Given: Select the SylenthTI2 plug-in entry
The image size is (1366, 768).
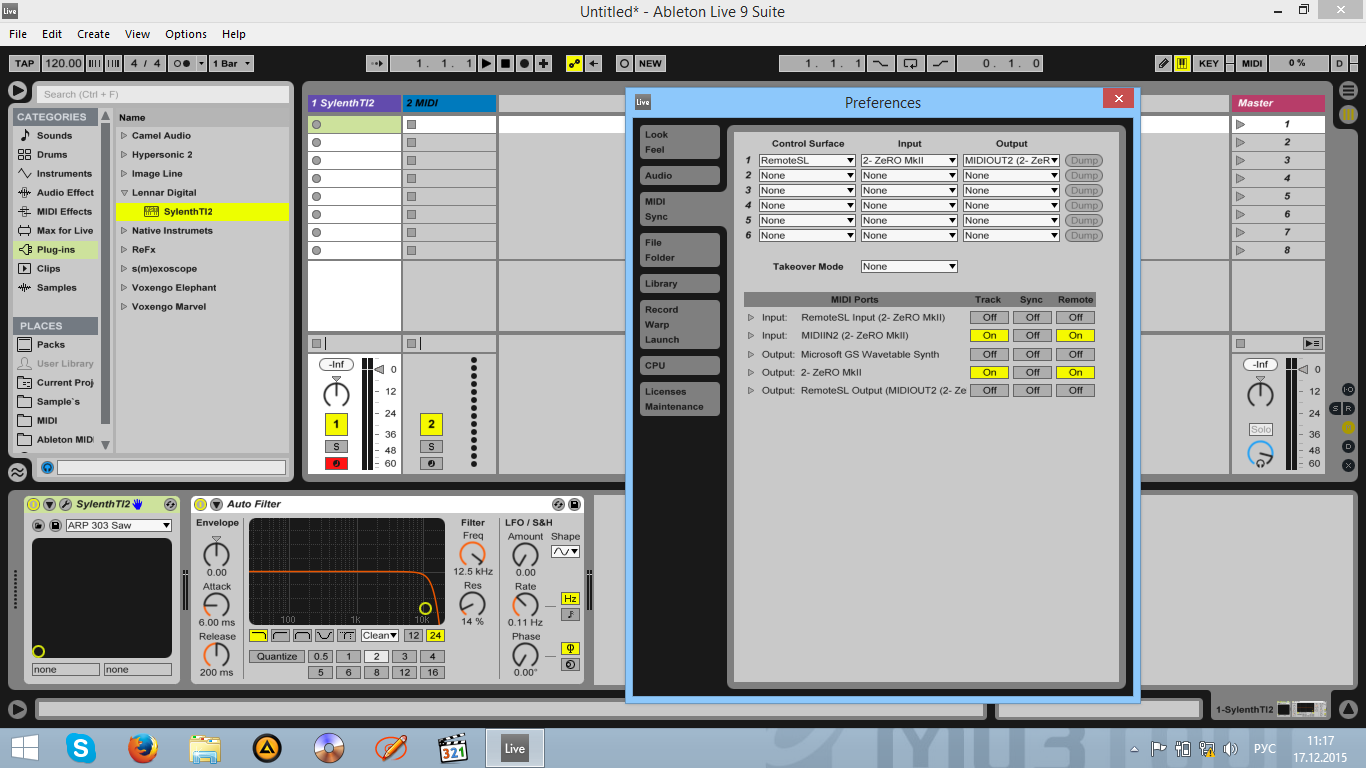Looking at the screenshot, I should tap(202, 212).
